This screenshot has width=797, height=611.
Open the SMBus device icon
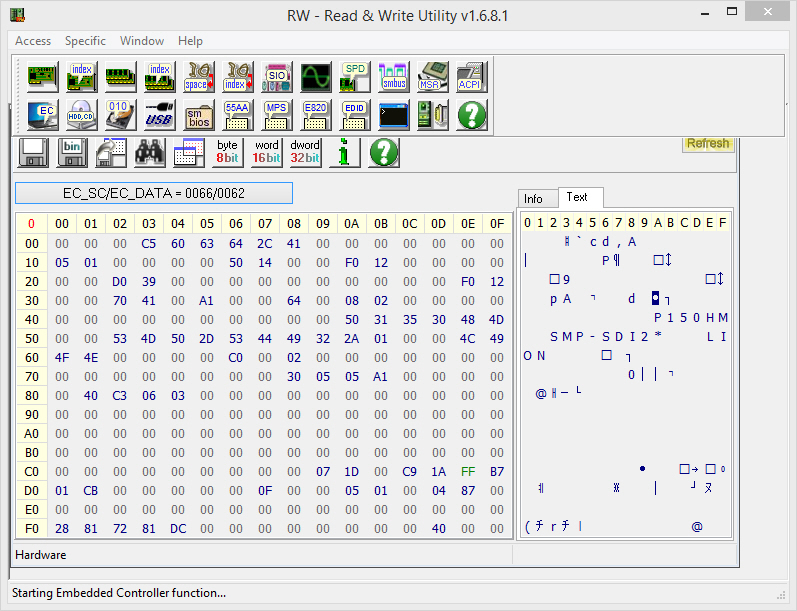pyautogui.click(x=393, y=77)
